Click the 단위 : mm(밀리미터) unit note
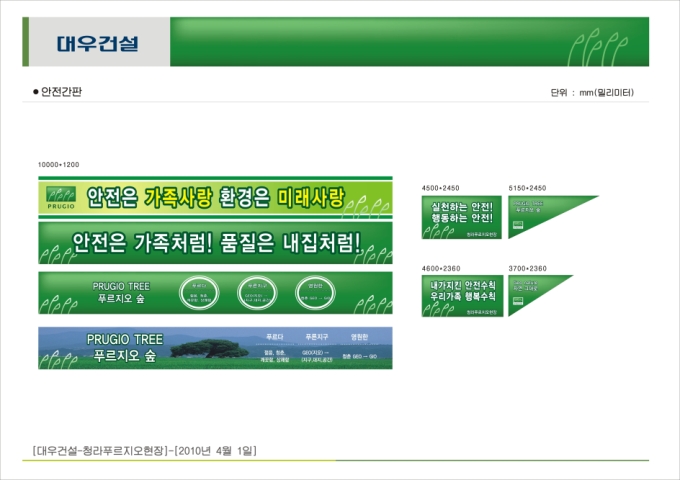This screenshot has width=680, height=480. 591,93
